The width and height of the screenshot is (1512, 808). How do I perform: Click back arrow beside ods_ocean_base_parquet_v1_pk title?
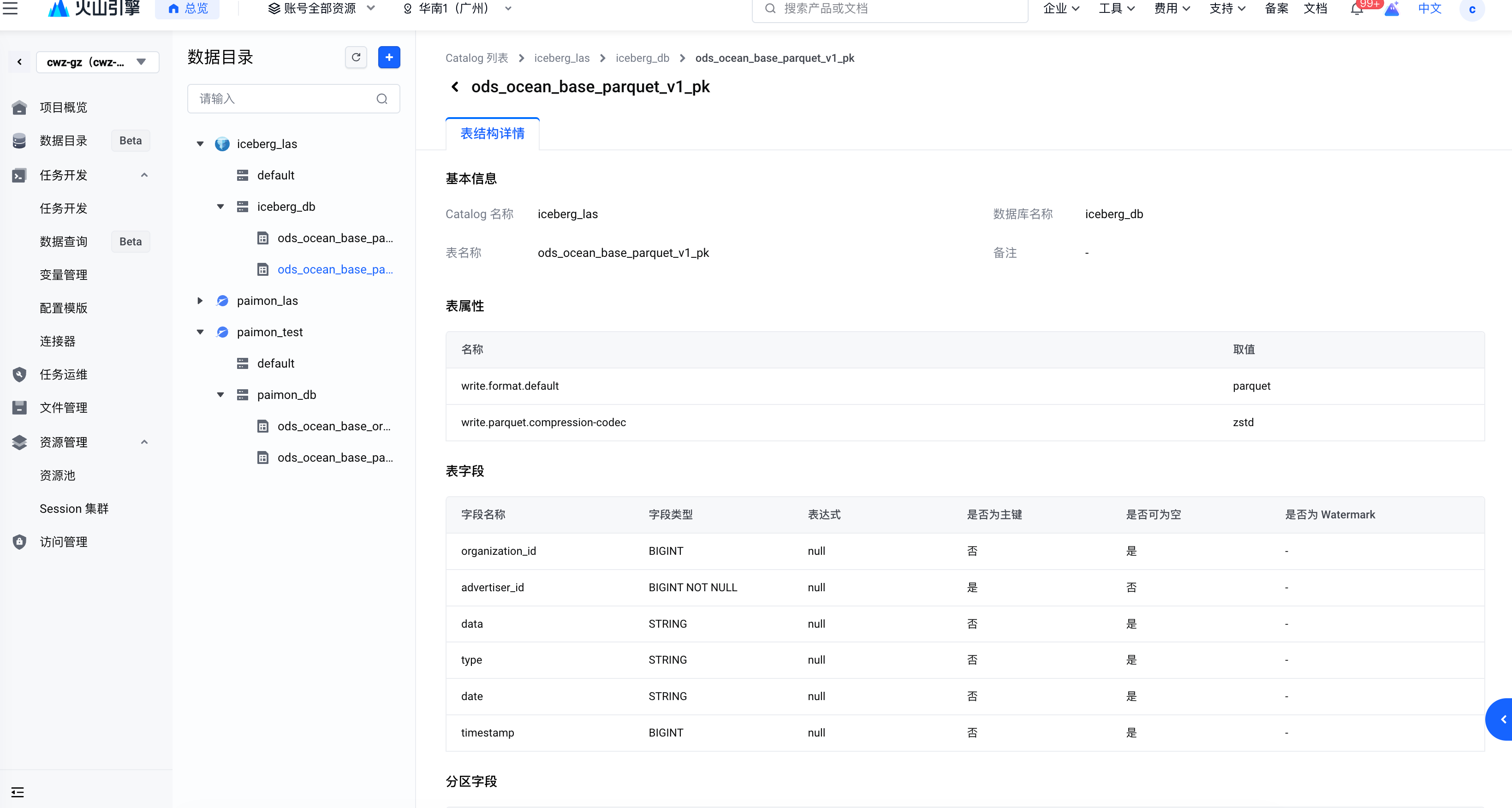455,87
